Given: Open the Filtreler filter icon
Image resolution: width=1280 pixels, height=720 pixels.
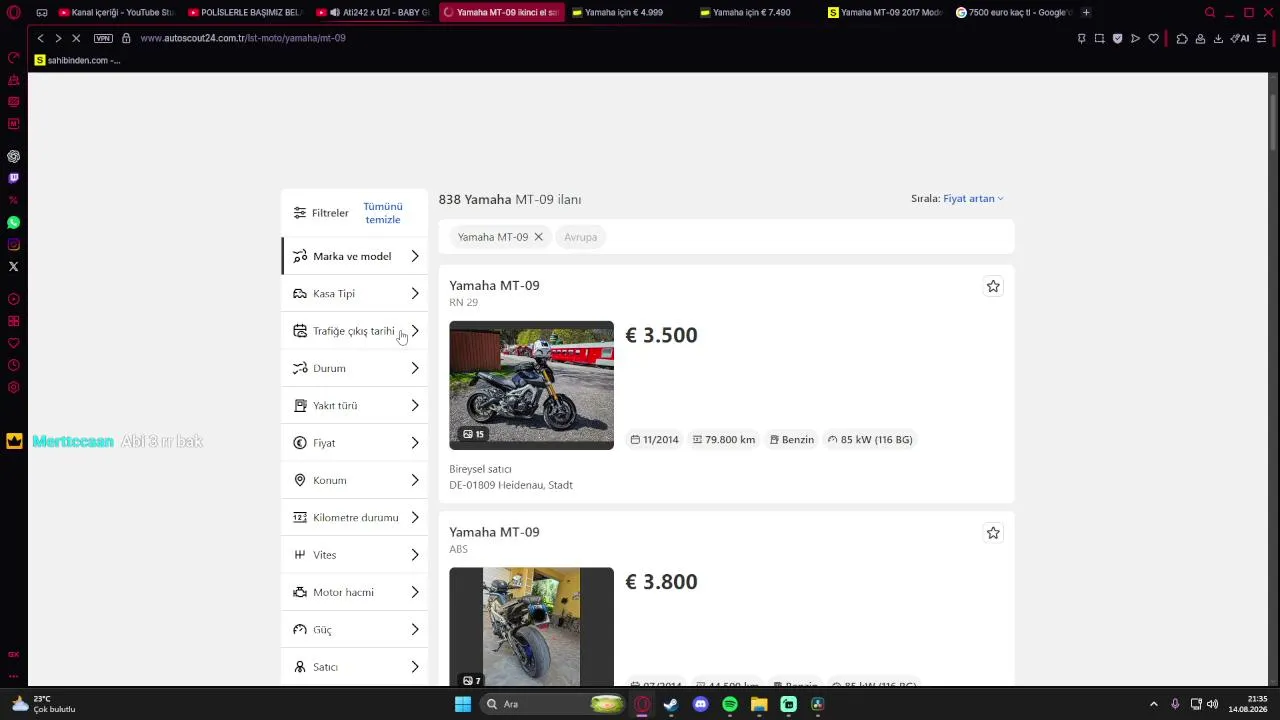Looking at the screenshot, I should coord(300,213).
